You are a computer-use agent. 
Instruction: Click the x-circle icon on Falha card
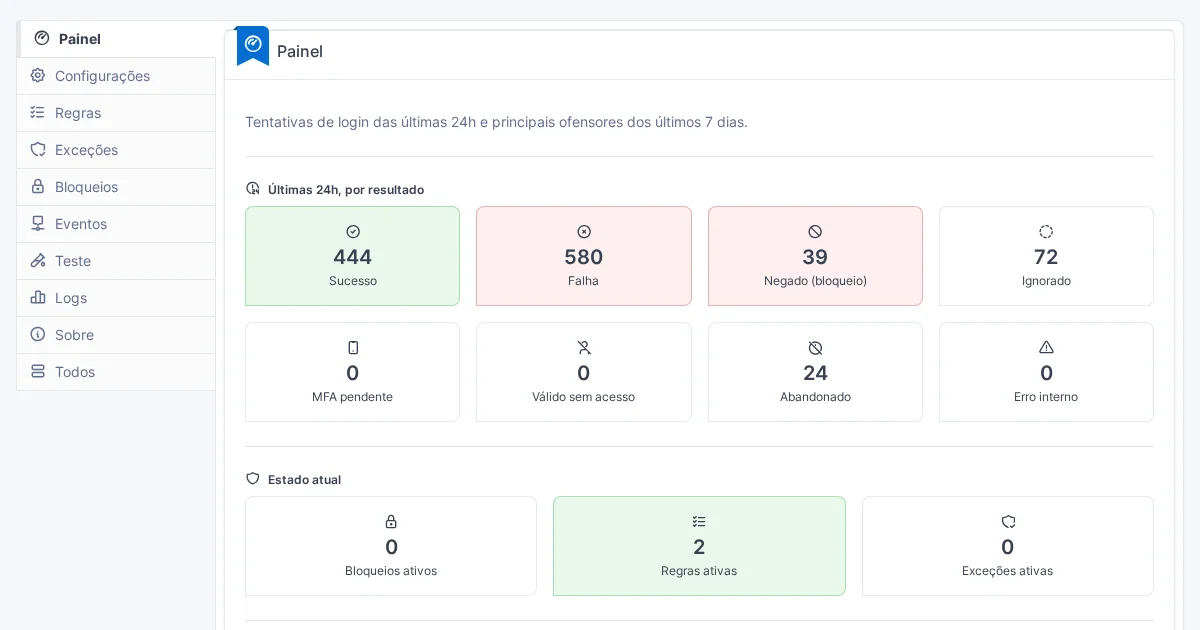(584, 232)
